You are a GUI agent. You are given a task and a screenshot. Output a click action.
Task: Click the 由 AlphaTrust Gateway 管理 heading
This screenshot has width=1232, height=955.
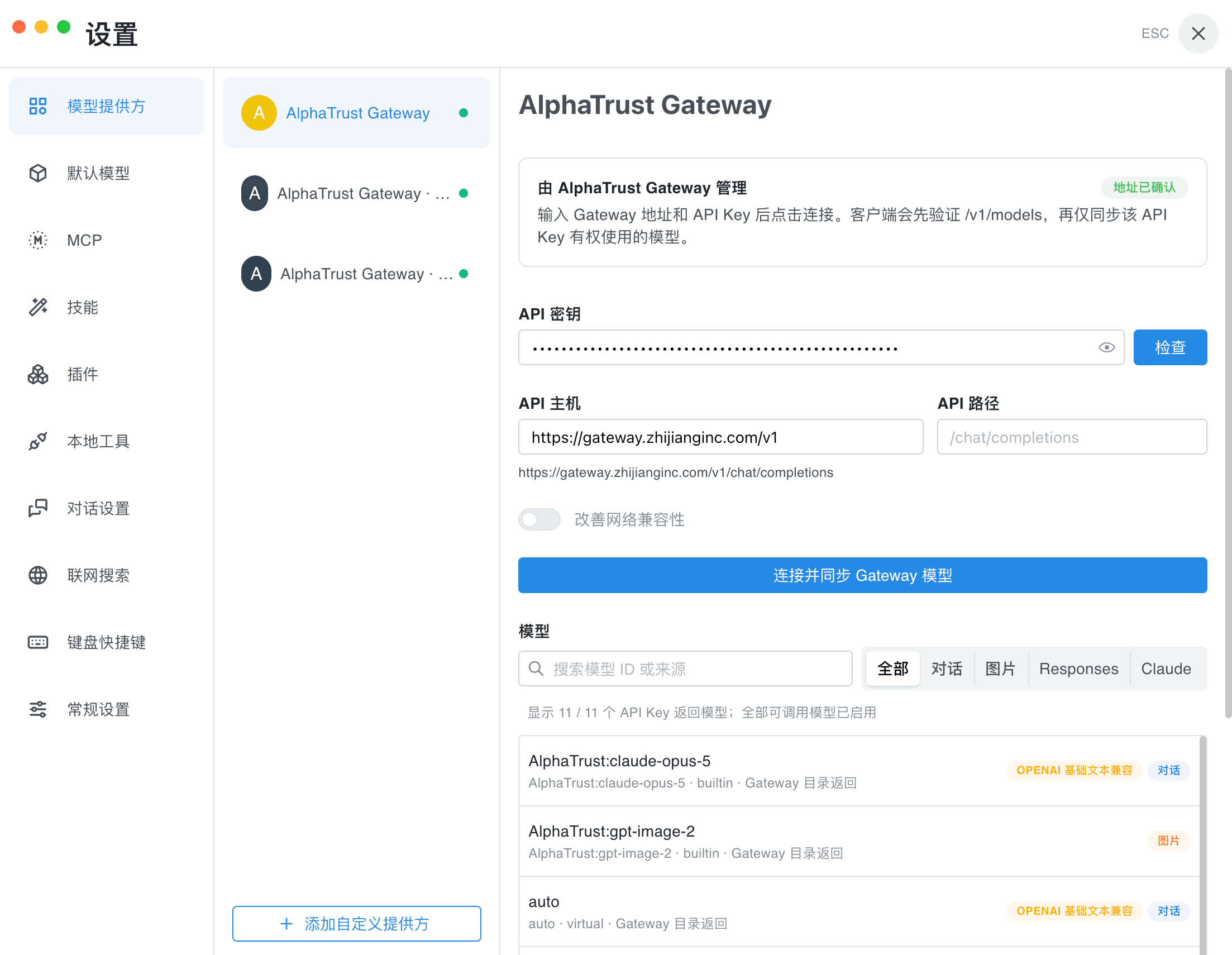[642, 188]
